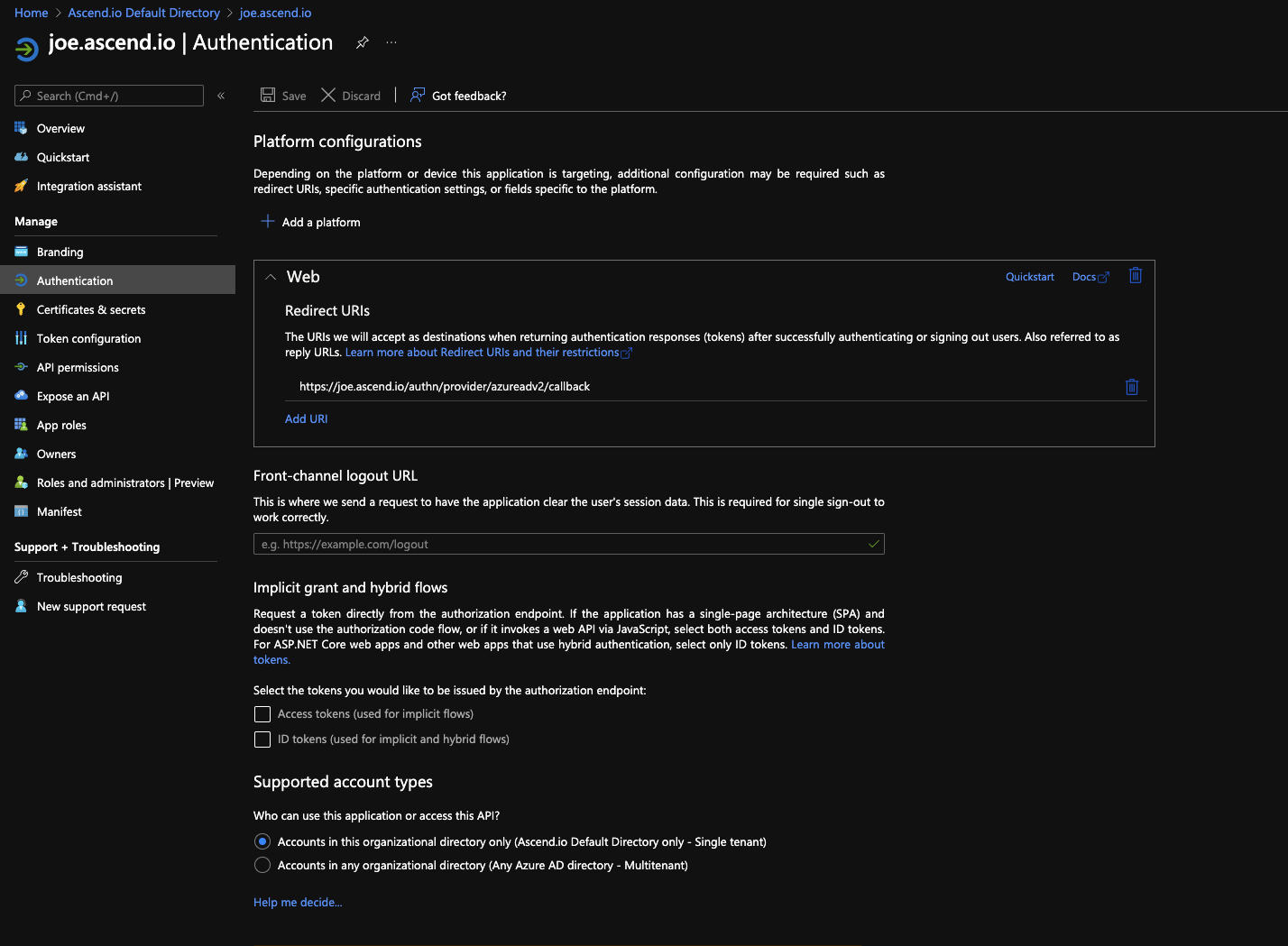This screenshot has width=1288, height=946.
Task: Click the pin icon beside the Authentication title
Action: pos(362,42)
